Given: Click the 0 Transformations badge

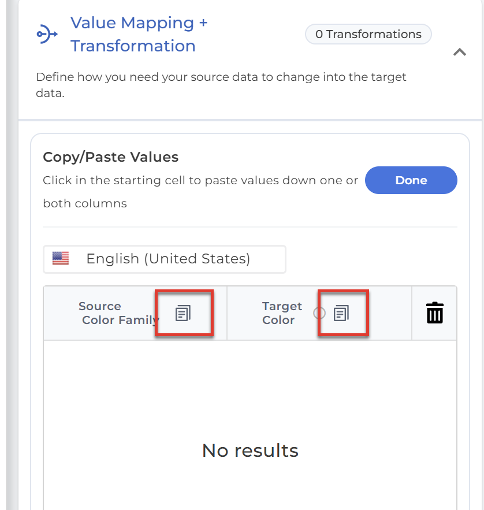Looking at the screenshot, I should (x=368, y=34).
